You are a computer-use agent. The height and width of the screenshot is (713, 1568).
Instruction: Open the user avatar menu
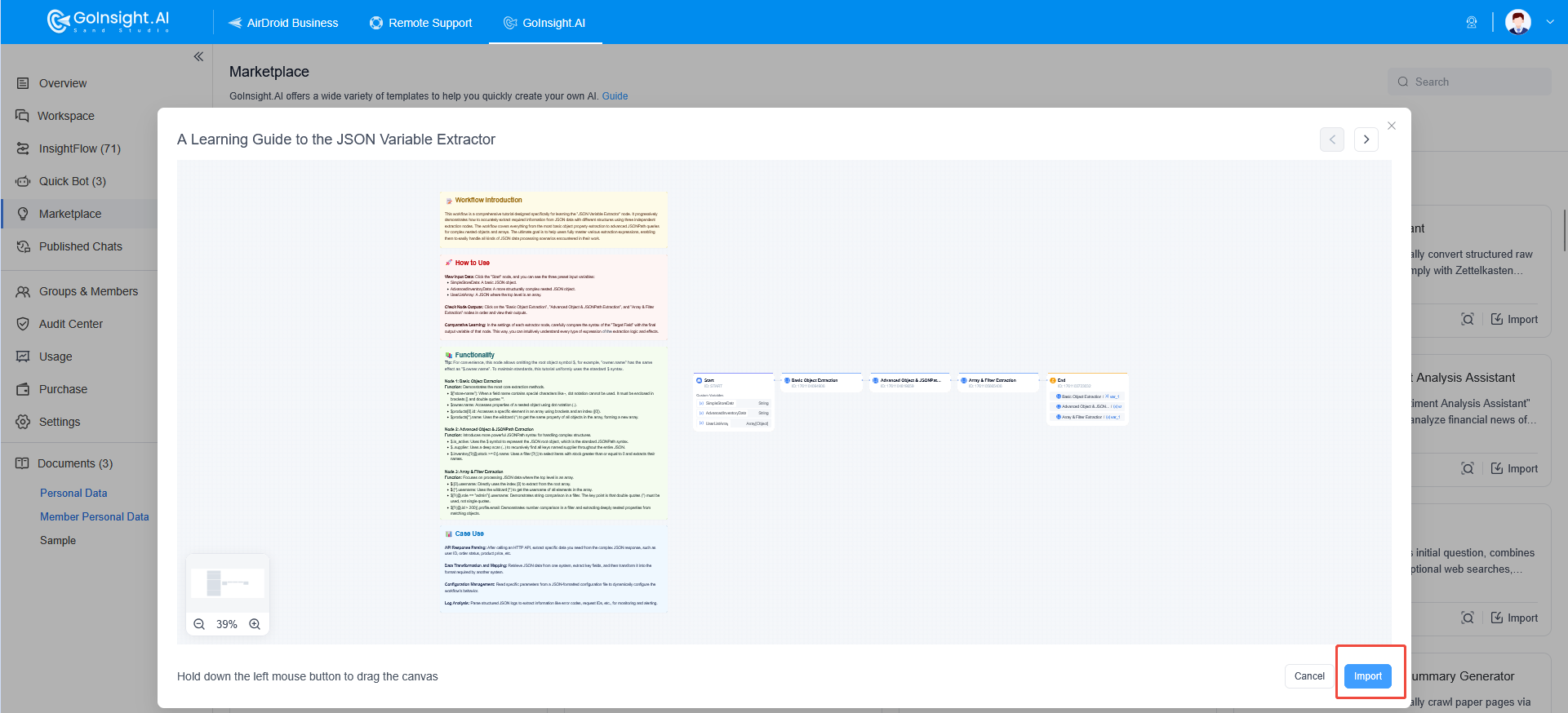click(x=1518, y=22)
